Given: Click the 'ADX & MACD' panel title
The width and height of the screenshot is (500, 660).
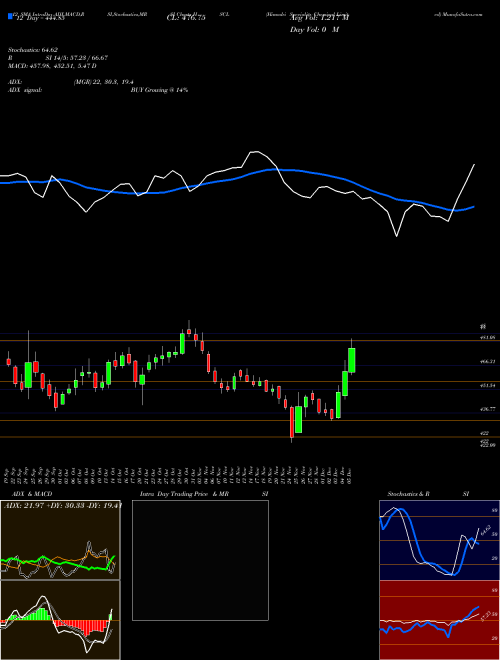Looking at the screenshot, I should (x=32, y=494).
